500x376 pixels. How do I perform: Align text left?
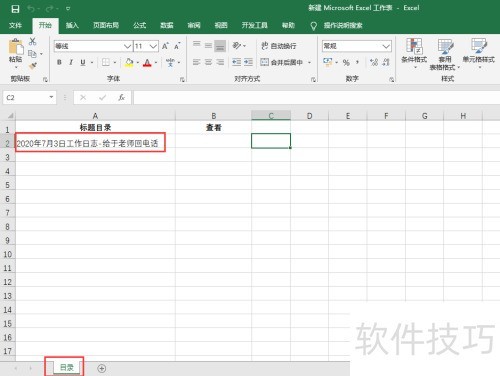(x=197, y=62)
